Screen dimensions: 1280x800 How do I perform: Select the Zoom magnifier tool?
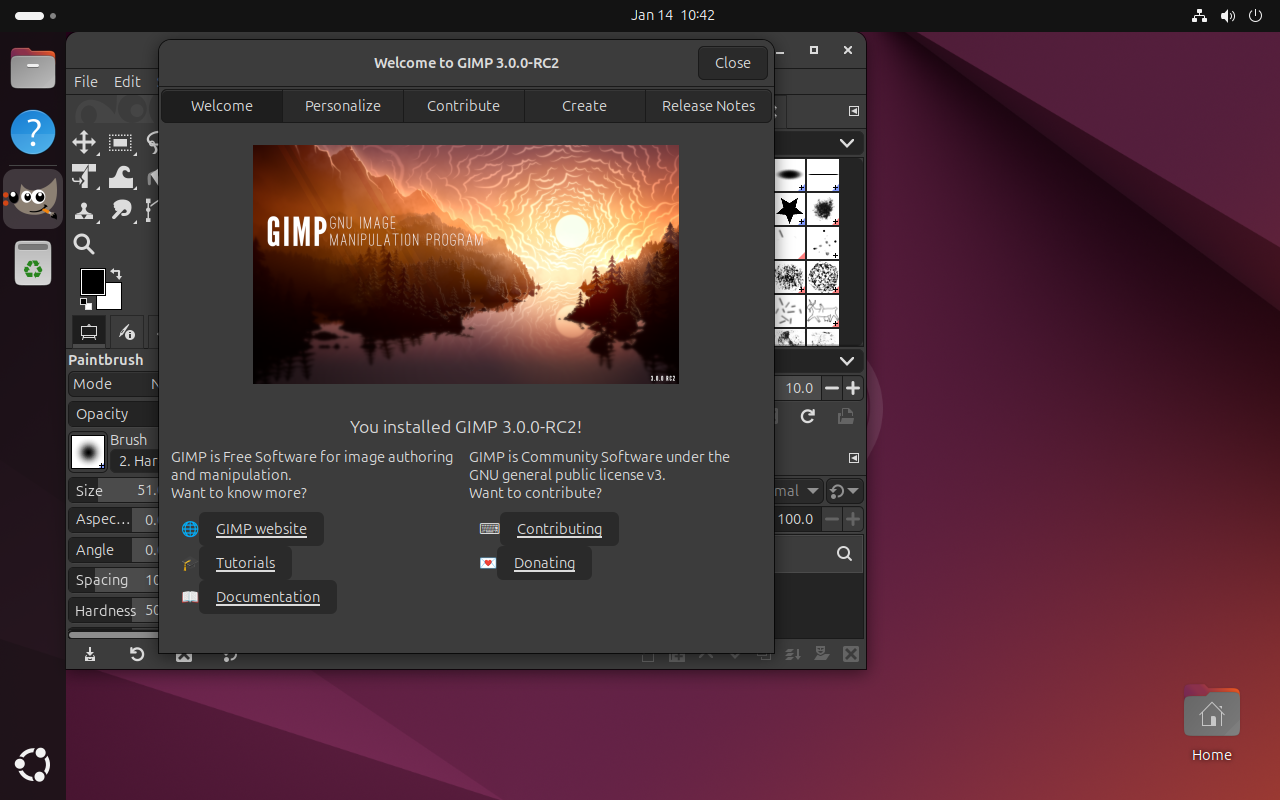pyautogui.click(x=84, y=244)
